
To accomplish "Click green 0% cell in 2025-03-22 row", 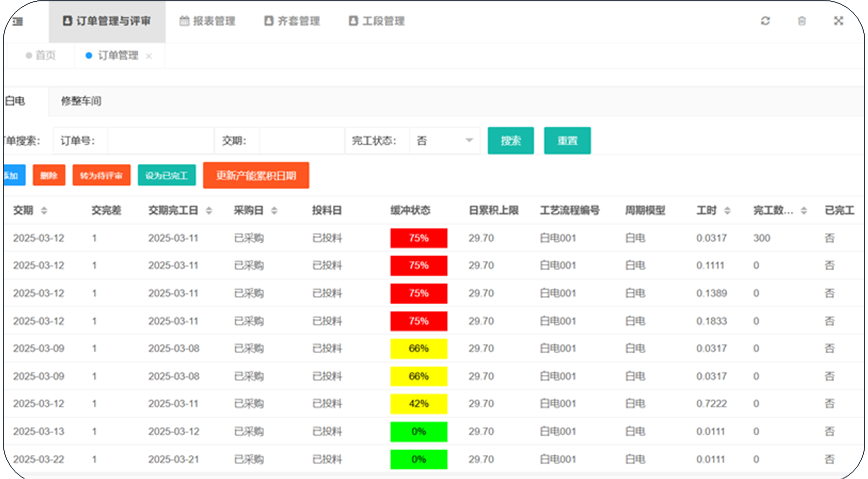I will pos(418,459).
